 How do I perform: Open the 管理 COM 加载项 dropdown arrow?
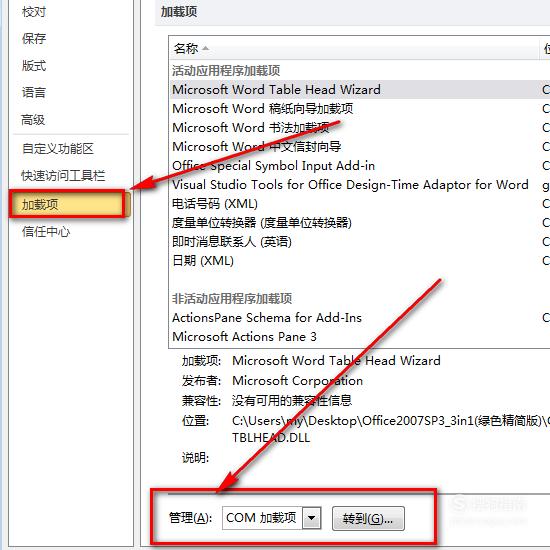point(311,518)
